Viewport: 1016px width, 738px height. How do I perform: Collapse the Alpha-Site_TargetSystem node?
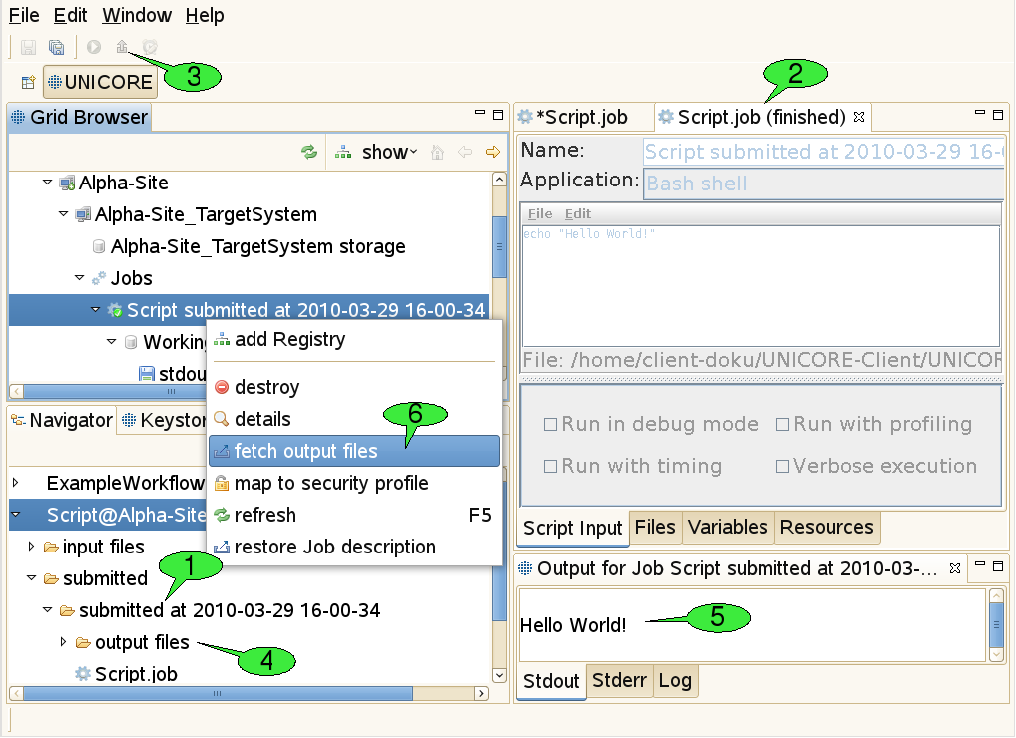point(64,214)
